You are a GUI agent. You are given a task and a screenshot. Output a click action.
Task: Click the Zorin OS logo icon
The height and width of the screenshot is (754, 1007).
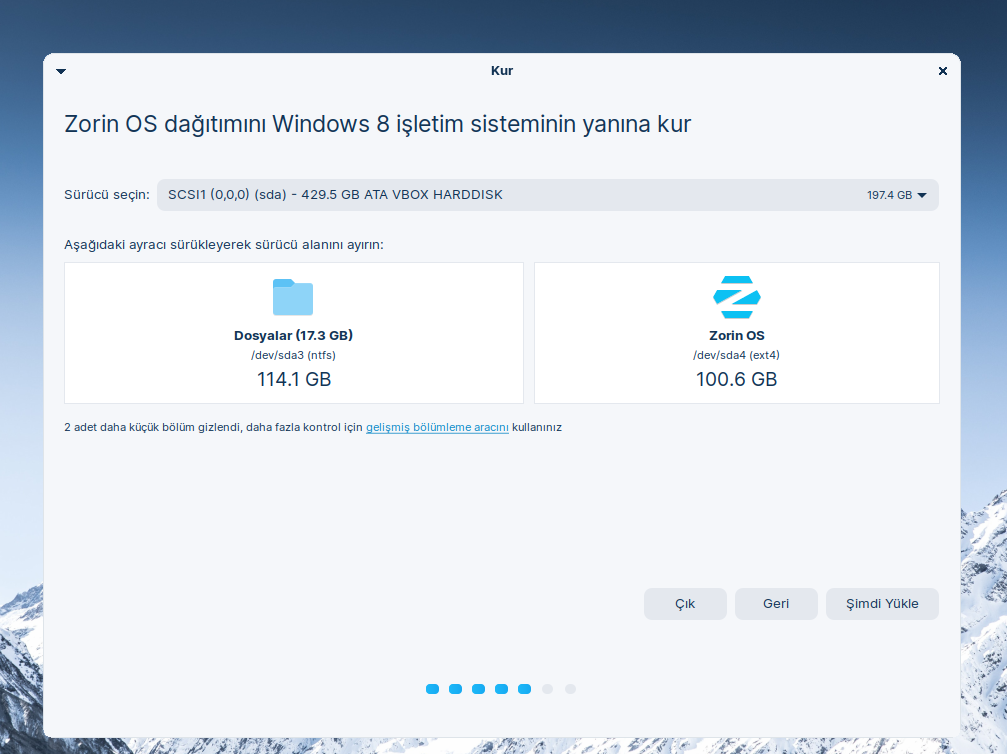pos(737,297)
